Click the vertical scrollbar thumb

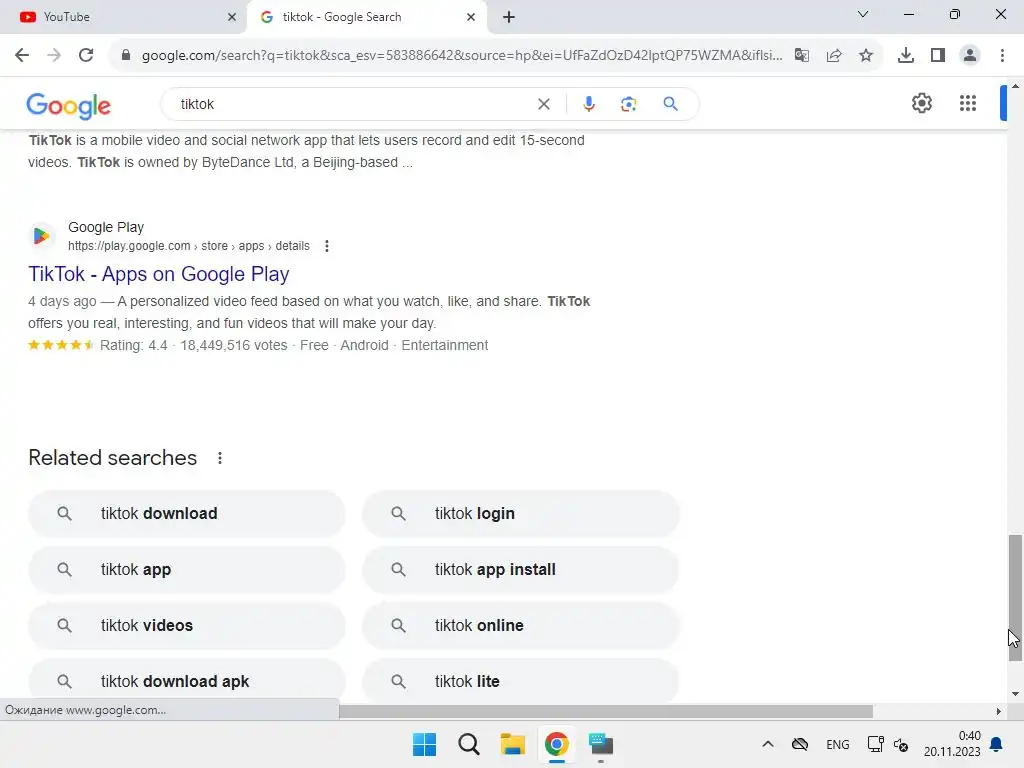[1015, 598]
